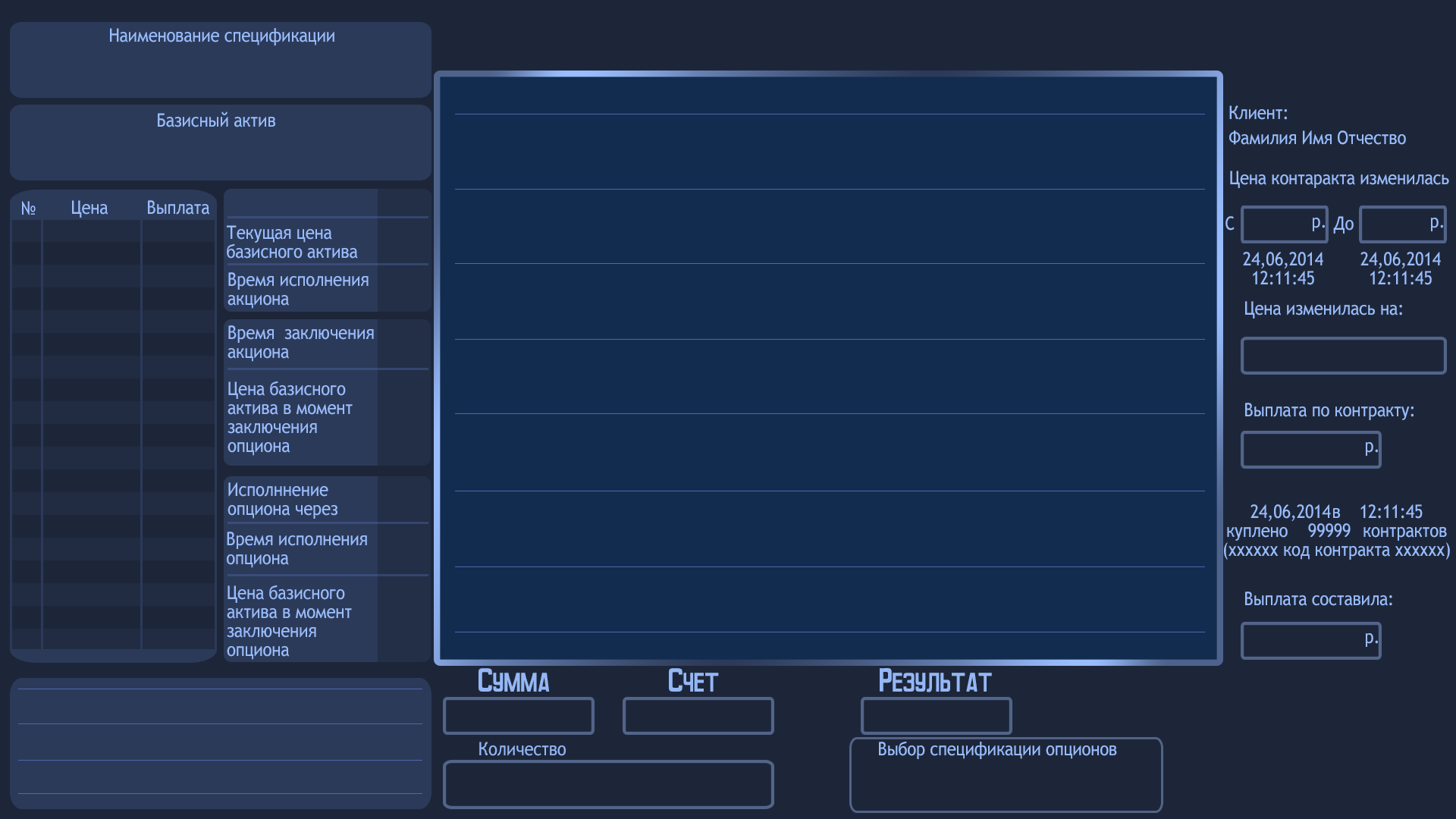The width and height of the screenshot is (1456, 819).
Task: Click the Фамилия Имя Отчество client name
Action: [1317, 138]
